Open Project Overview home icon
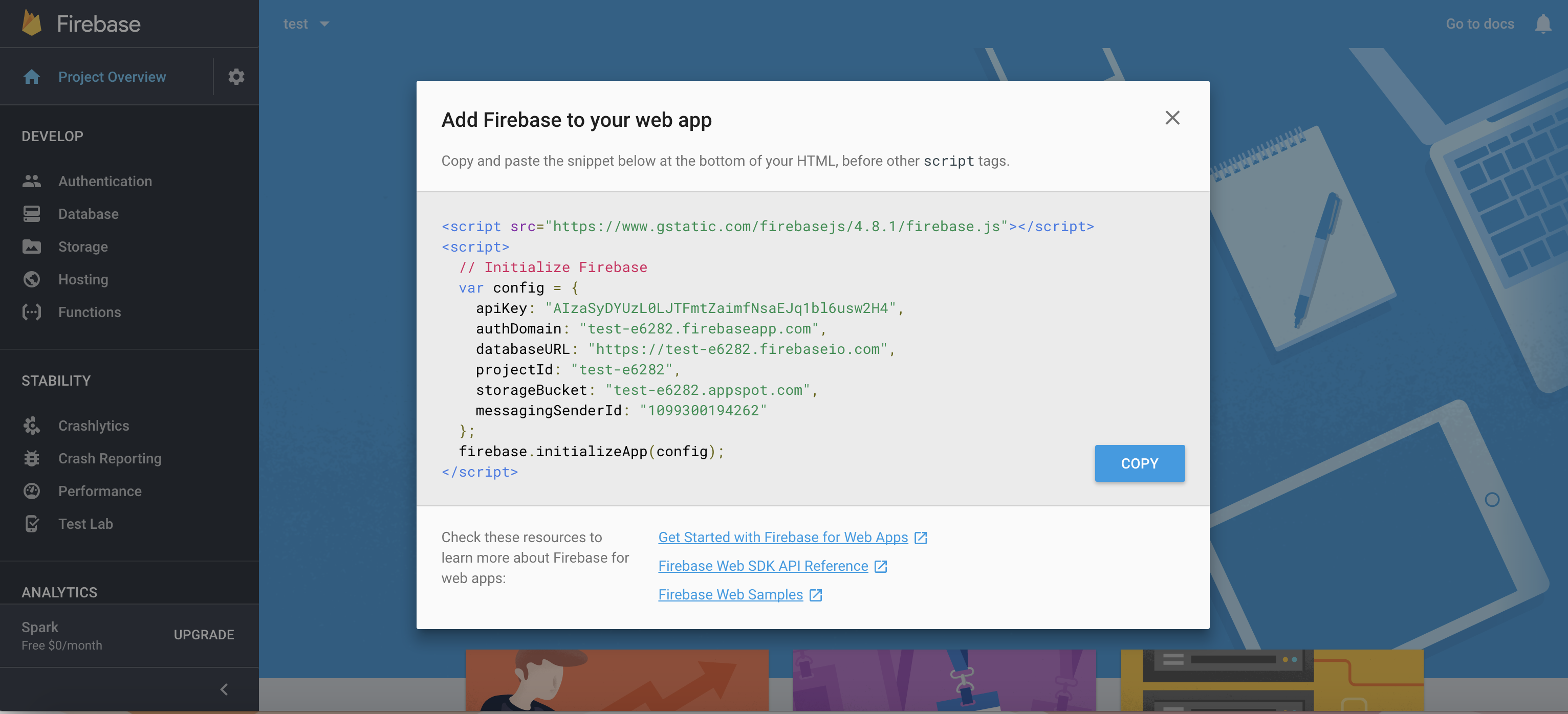 point(32,77)
